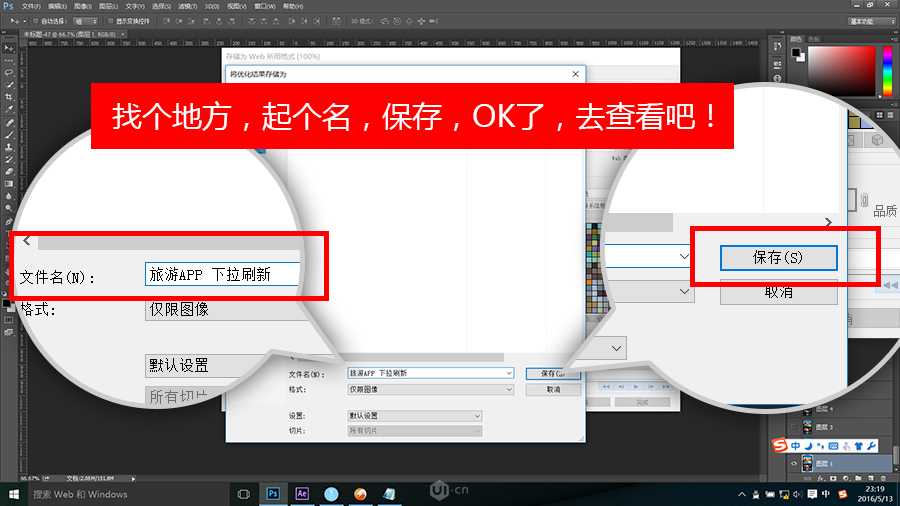Hide 图层 1 using its eye icon
Image resolution: width=900 pixels, height=506 pixels.
pos(796,464)
